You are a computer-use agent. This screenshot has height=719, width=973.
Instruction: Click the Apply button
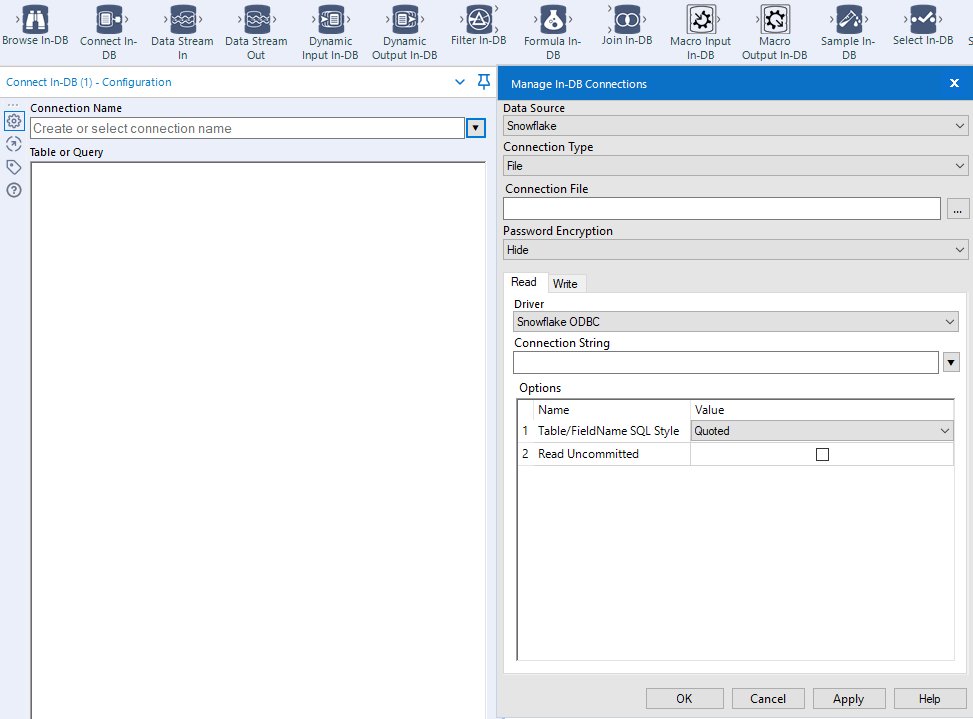point(848,699)
